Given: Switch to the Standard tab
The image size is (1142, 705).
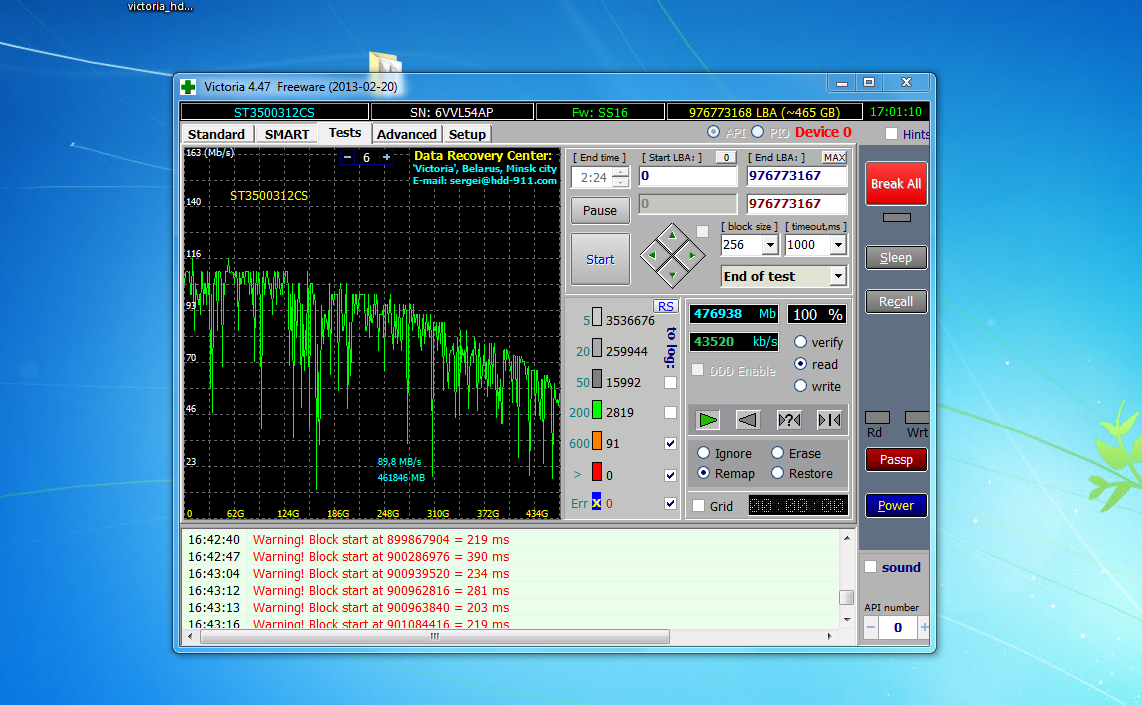Looking at the screenshot, I should (x=216, y=134).
